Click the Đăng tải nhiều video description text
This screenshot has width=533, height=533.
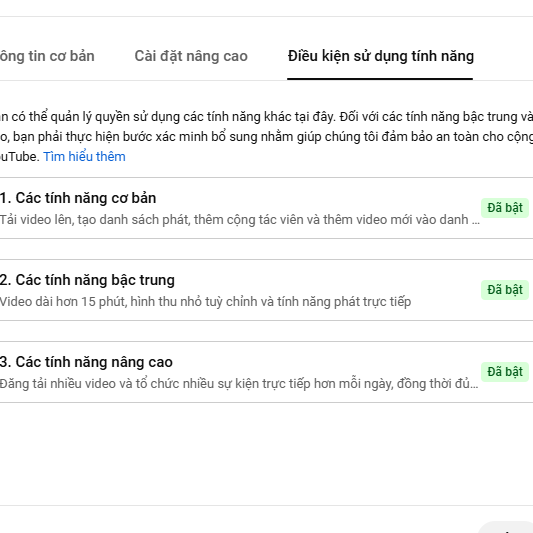pos(239,384)
